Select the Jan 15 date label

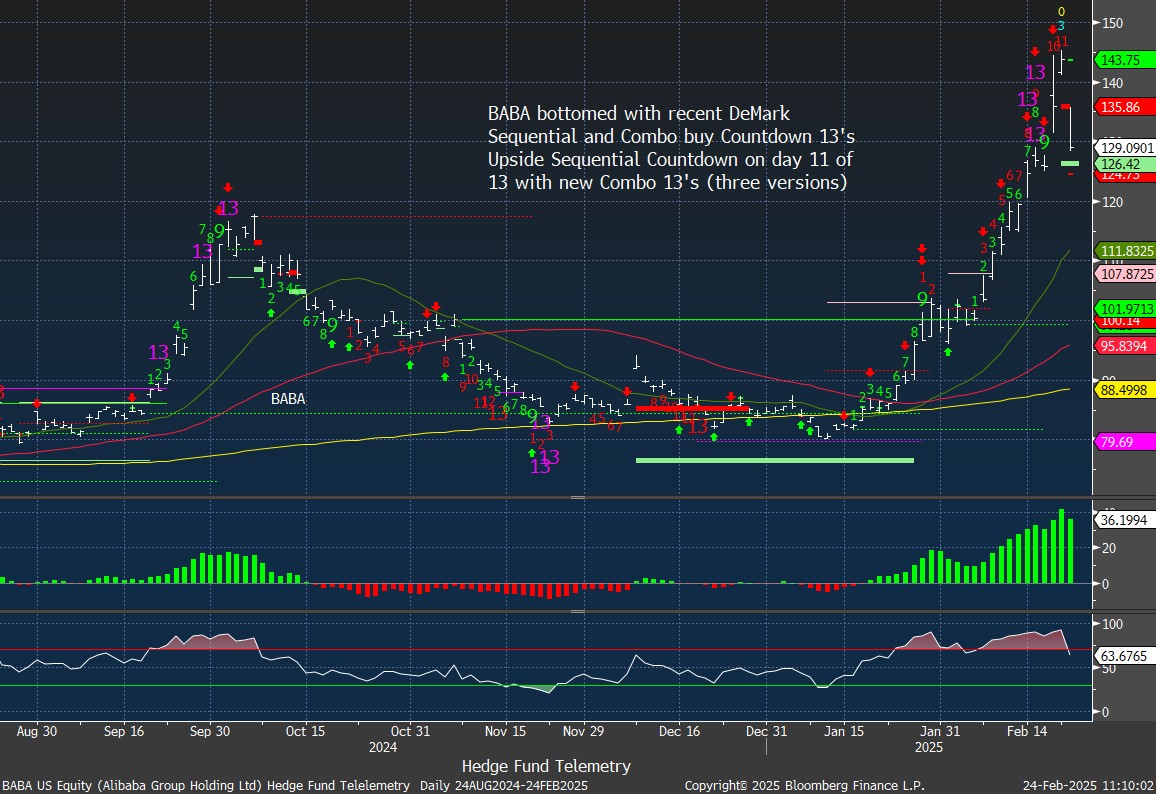coord(844,731)
